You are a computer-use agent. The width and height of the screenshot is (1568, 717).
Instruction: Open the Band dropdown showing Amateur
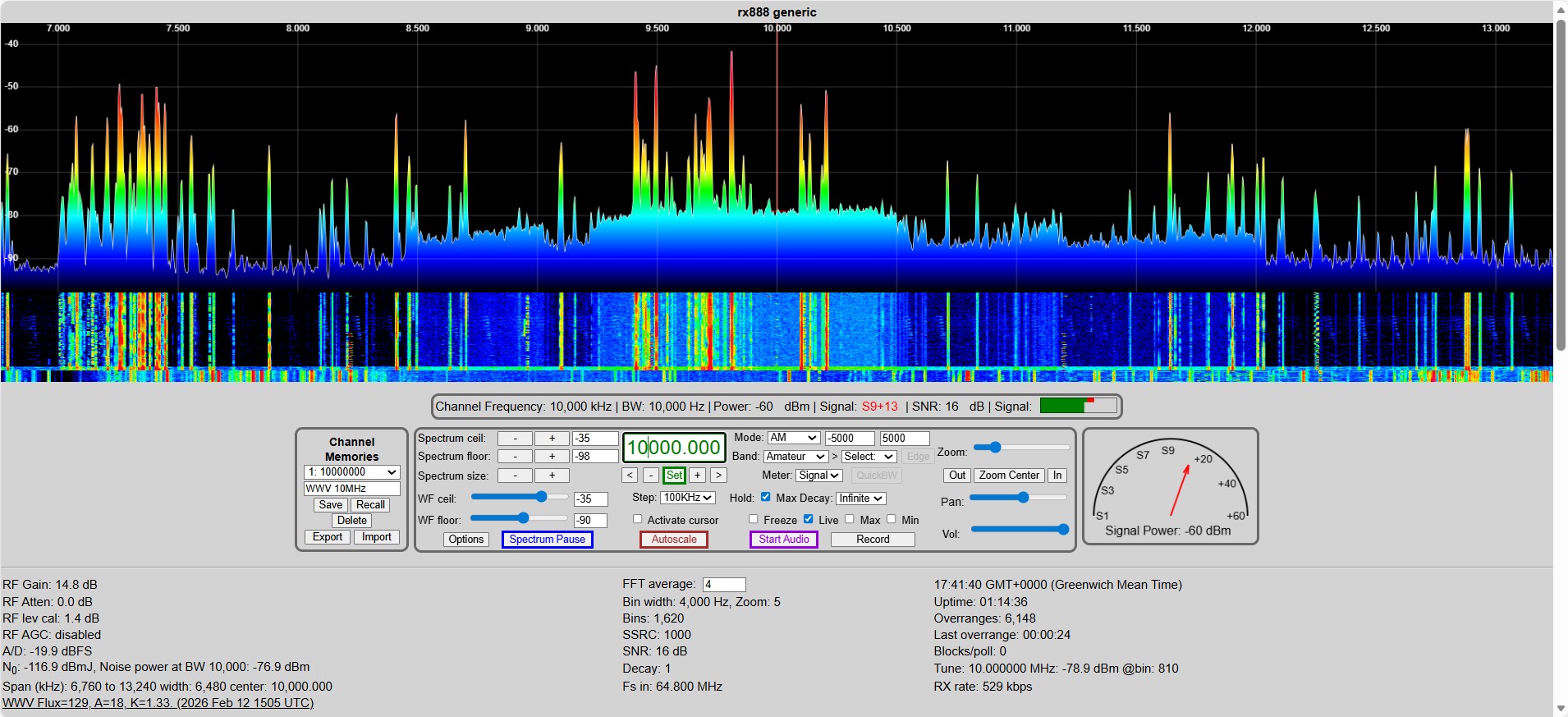tap(795, 457)
